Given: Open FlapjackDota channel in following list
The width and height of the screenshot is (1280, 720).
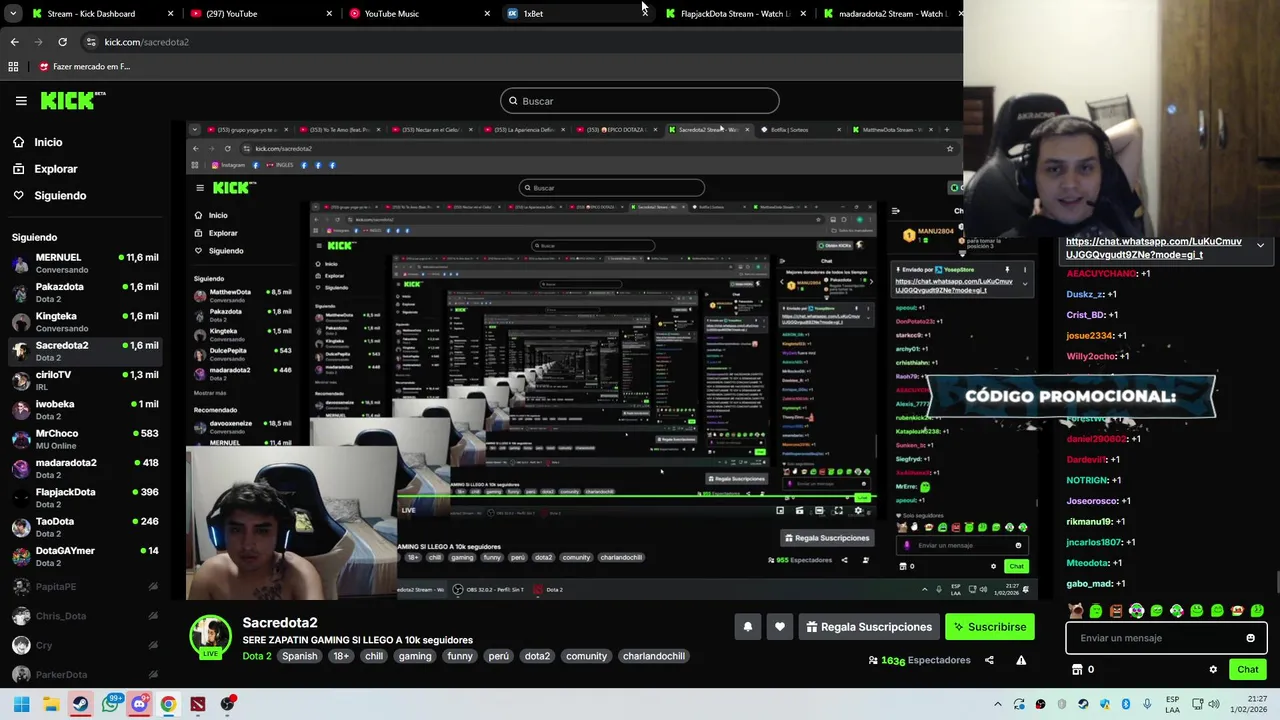Looking at the screenshot, I should tap(85, 498).
